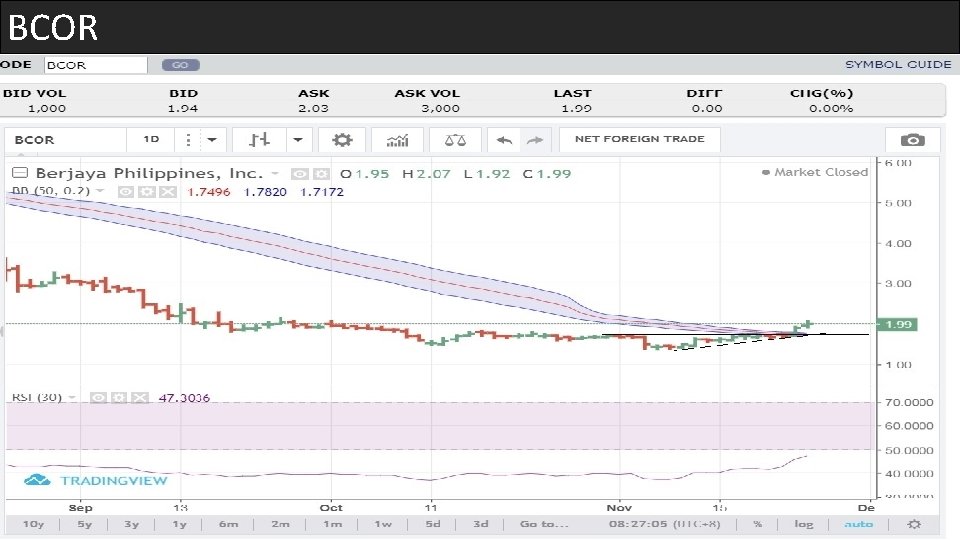Click the Nov date label on time axis

[x=619, y=508]
